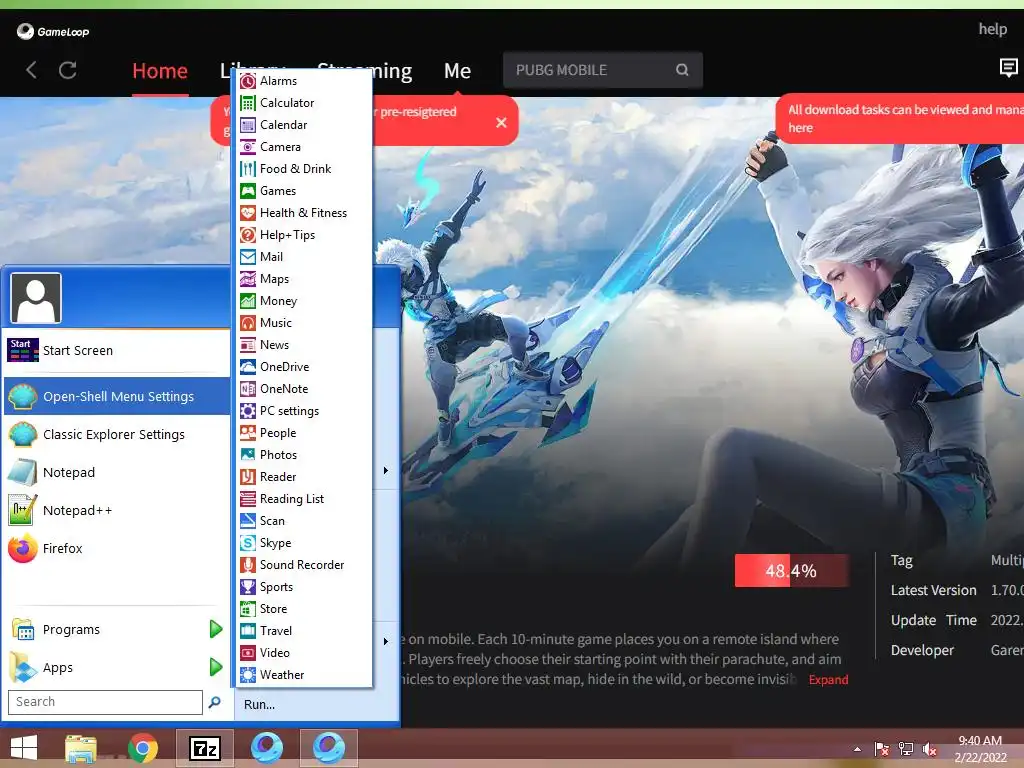Open the Calendar app entry
This screenshot has width=1024, height=768.
tap(304, 125)
